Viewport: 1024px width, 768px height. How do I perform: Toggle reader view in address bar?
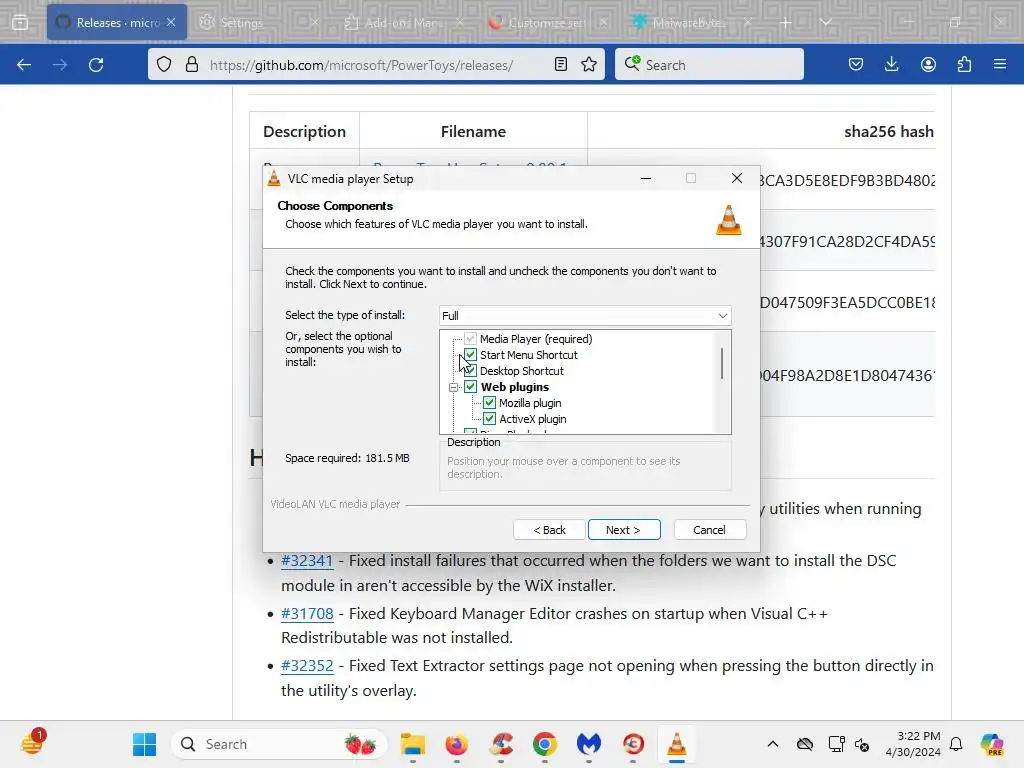click(x=560, y=64)
